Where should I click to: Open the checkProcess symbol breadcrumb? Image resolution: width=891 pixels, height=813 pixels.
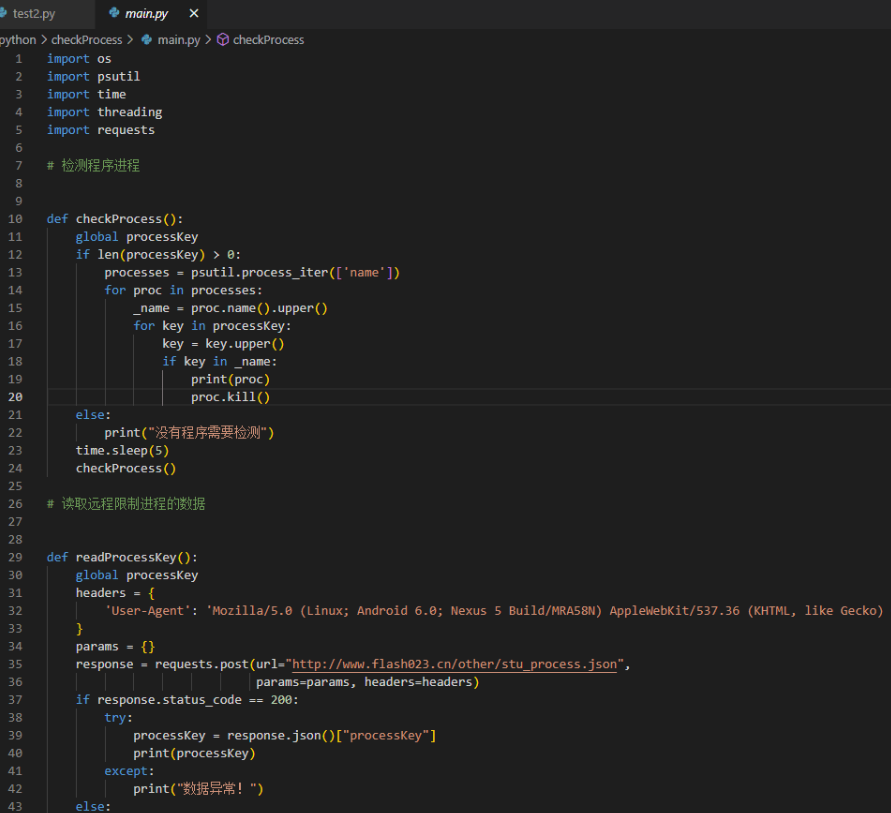point(268,40)
